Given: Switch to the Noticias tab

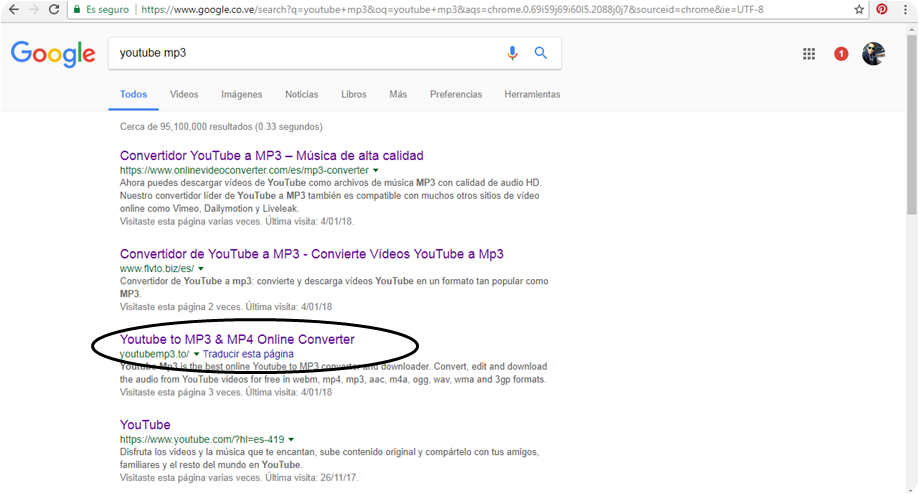Looking at the screenshot, I should point(302,94).
